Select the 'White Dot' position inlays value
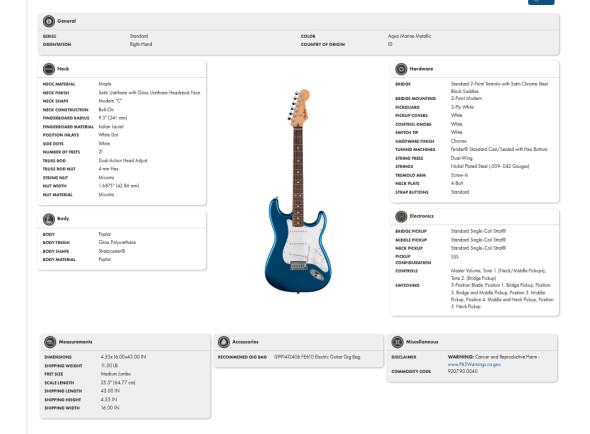 coord(108,135)
